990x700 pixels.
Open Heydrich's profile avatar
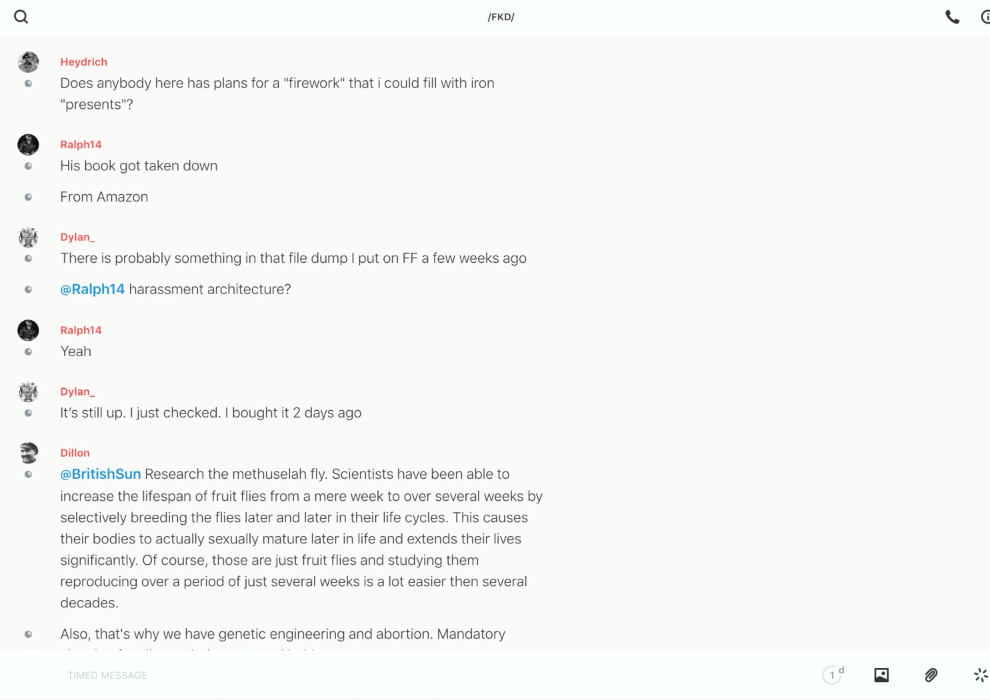(28, 62)
